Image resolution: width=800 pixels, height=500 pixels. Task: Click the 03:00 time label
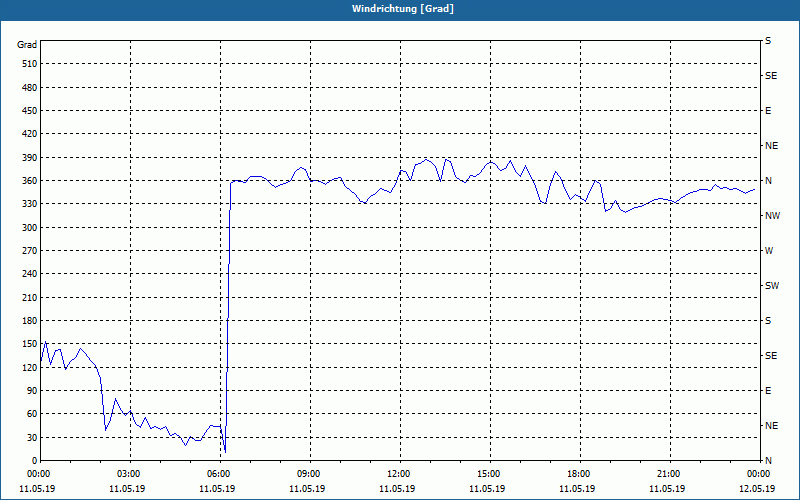tap(128, 474)
